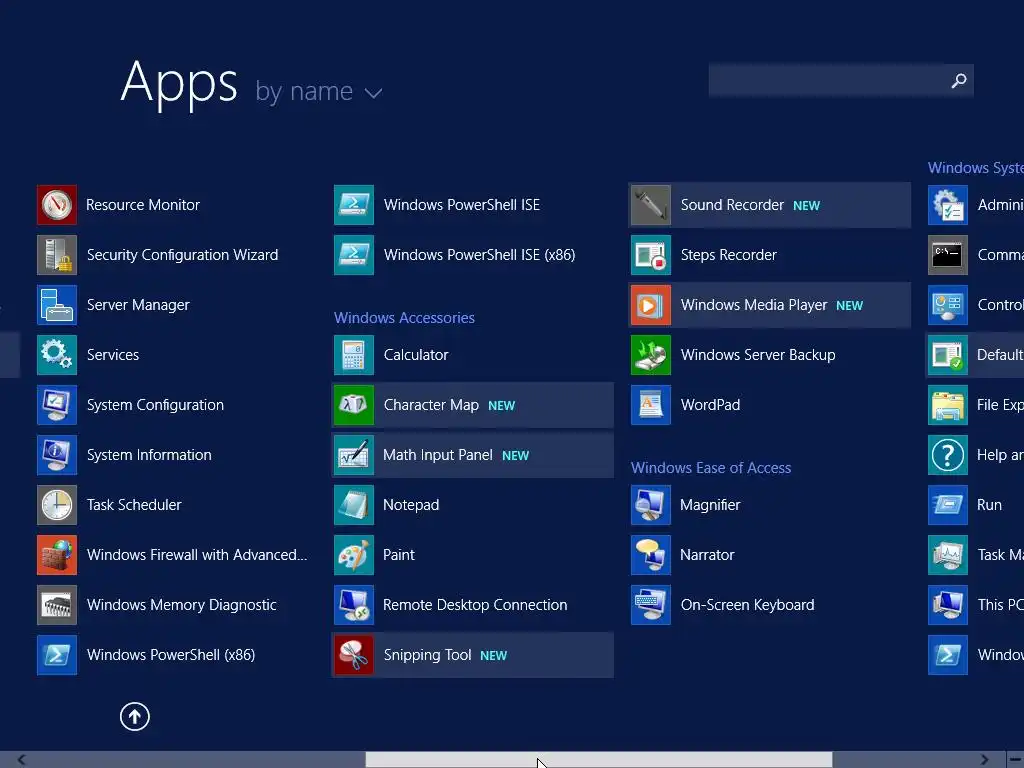Open Task Manager icon
1024x768 pixels.
point(948,555)
